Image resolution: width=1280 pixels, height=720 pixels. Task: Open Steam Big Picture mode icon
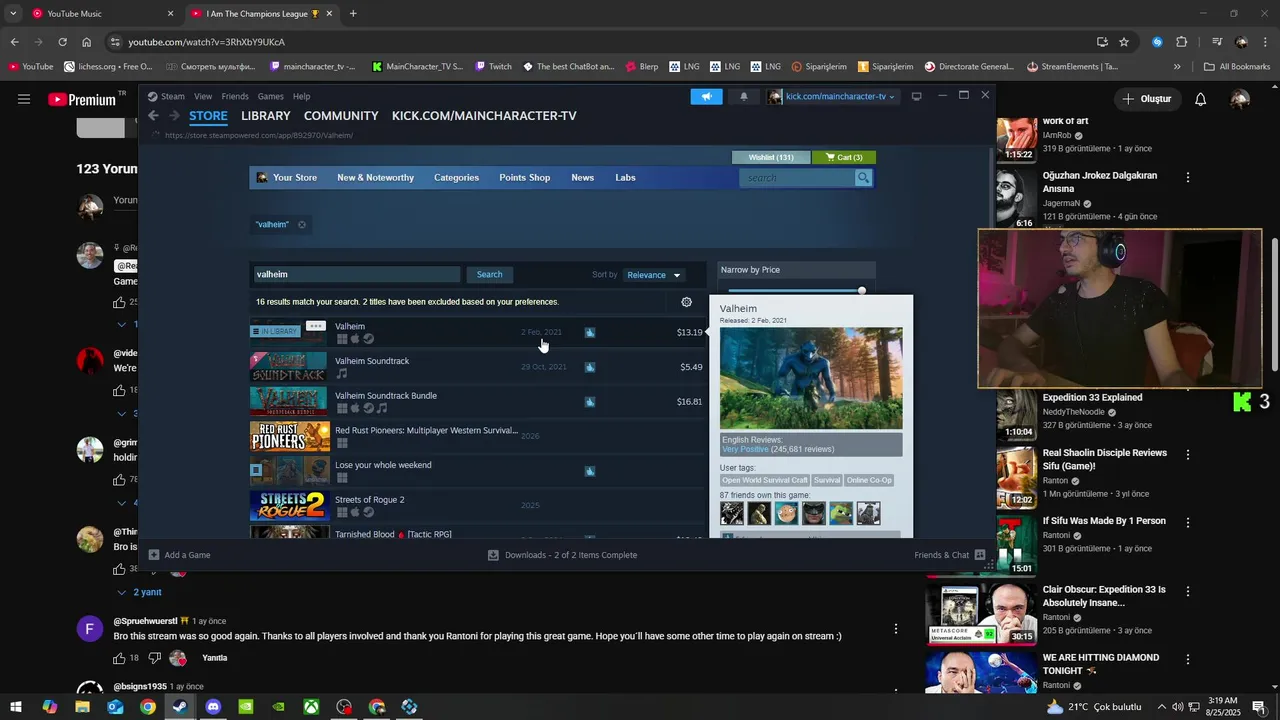[916, 96]
